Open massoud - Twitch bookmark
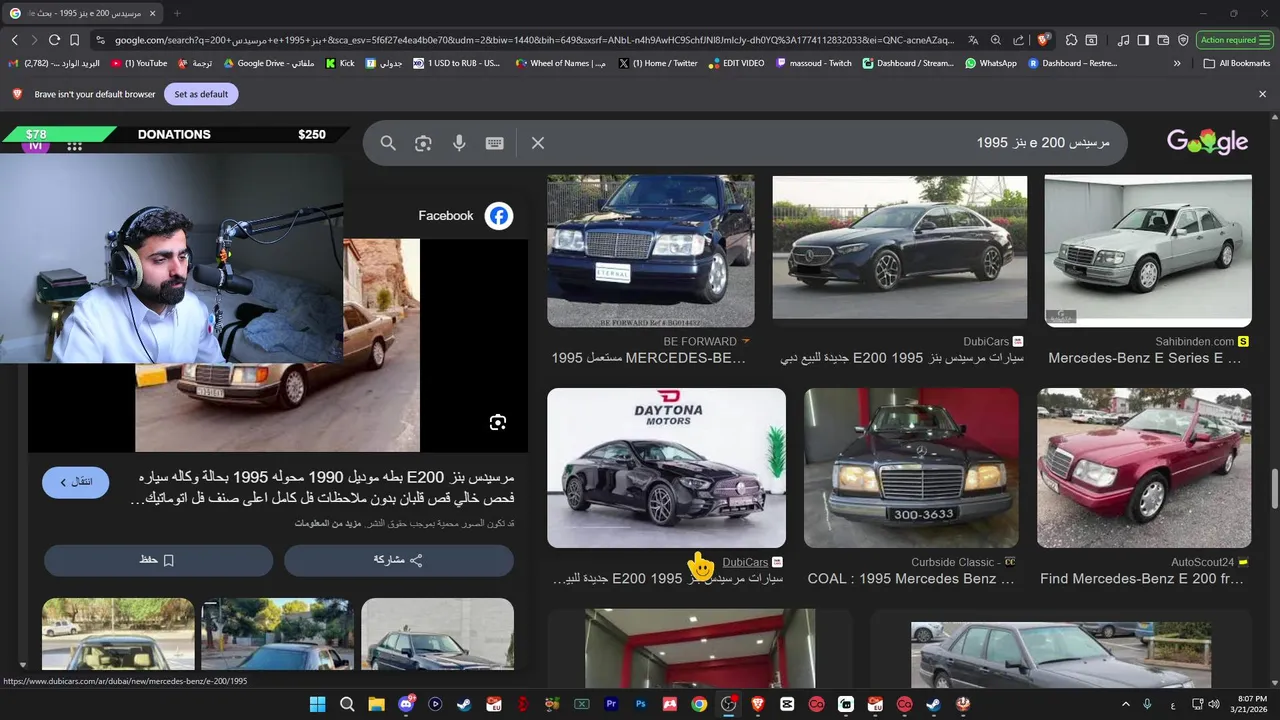 pyautogui.click(x=814, y=63)
